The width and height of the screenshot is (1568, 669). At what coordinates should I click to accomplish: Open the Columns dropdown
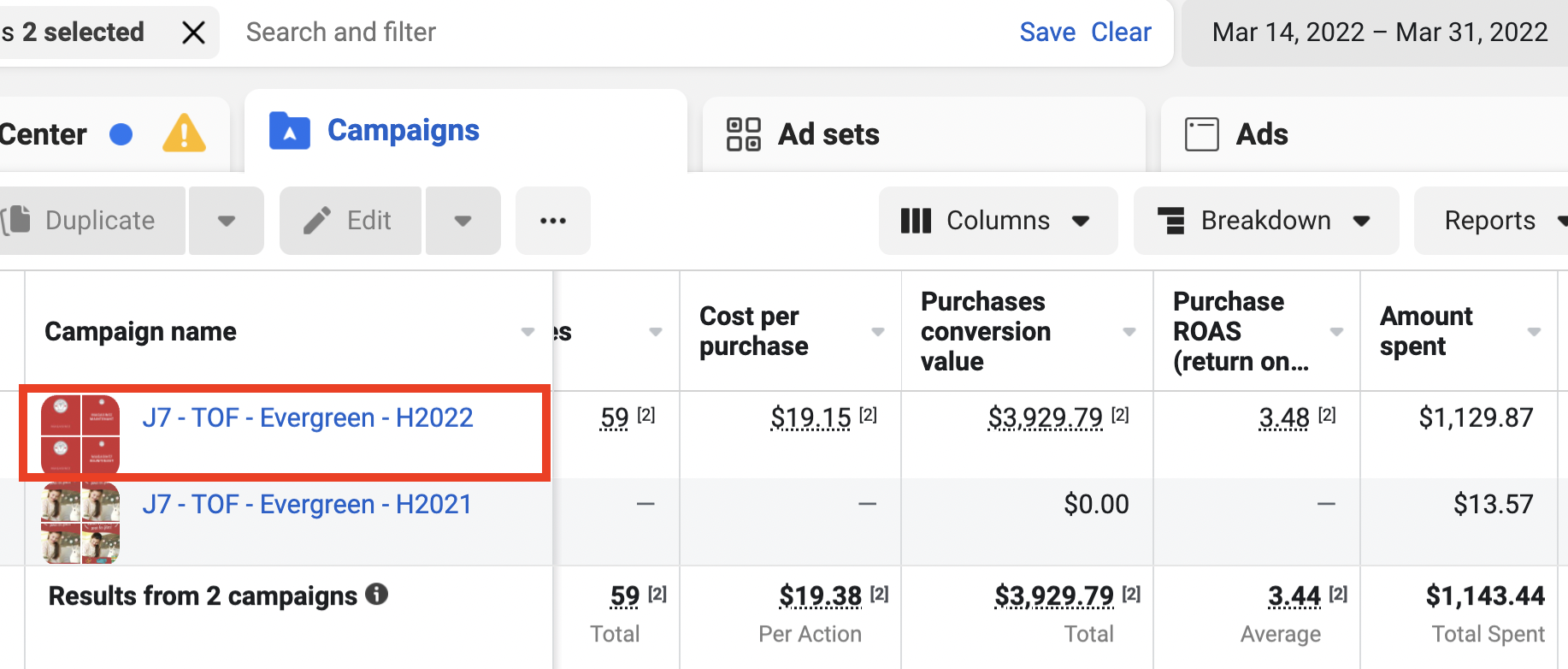tap(997, 221)
